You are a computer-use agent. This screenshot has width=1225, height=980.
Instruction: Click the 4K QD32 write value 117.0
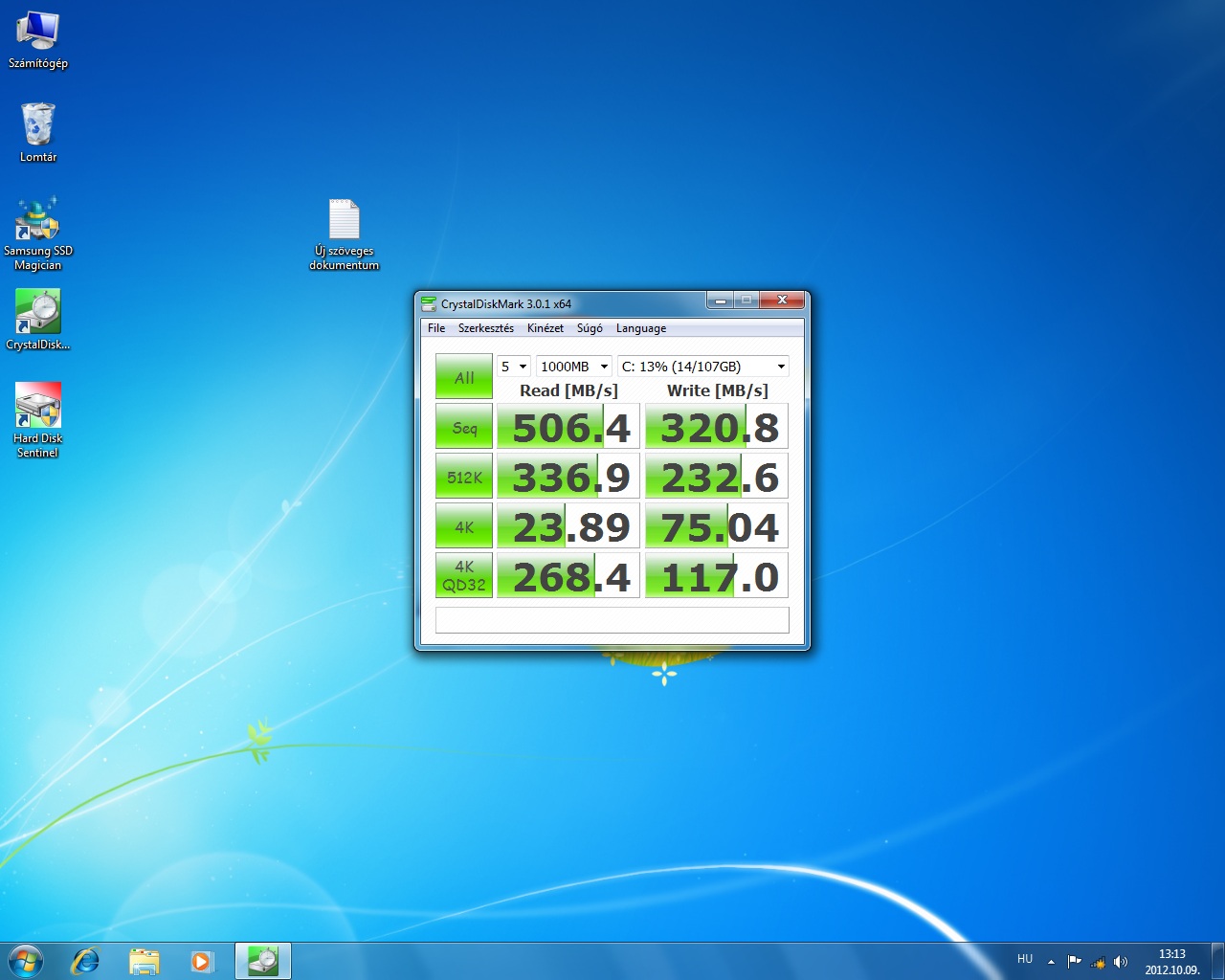pyautogui.click(x=717, y=576)
